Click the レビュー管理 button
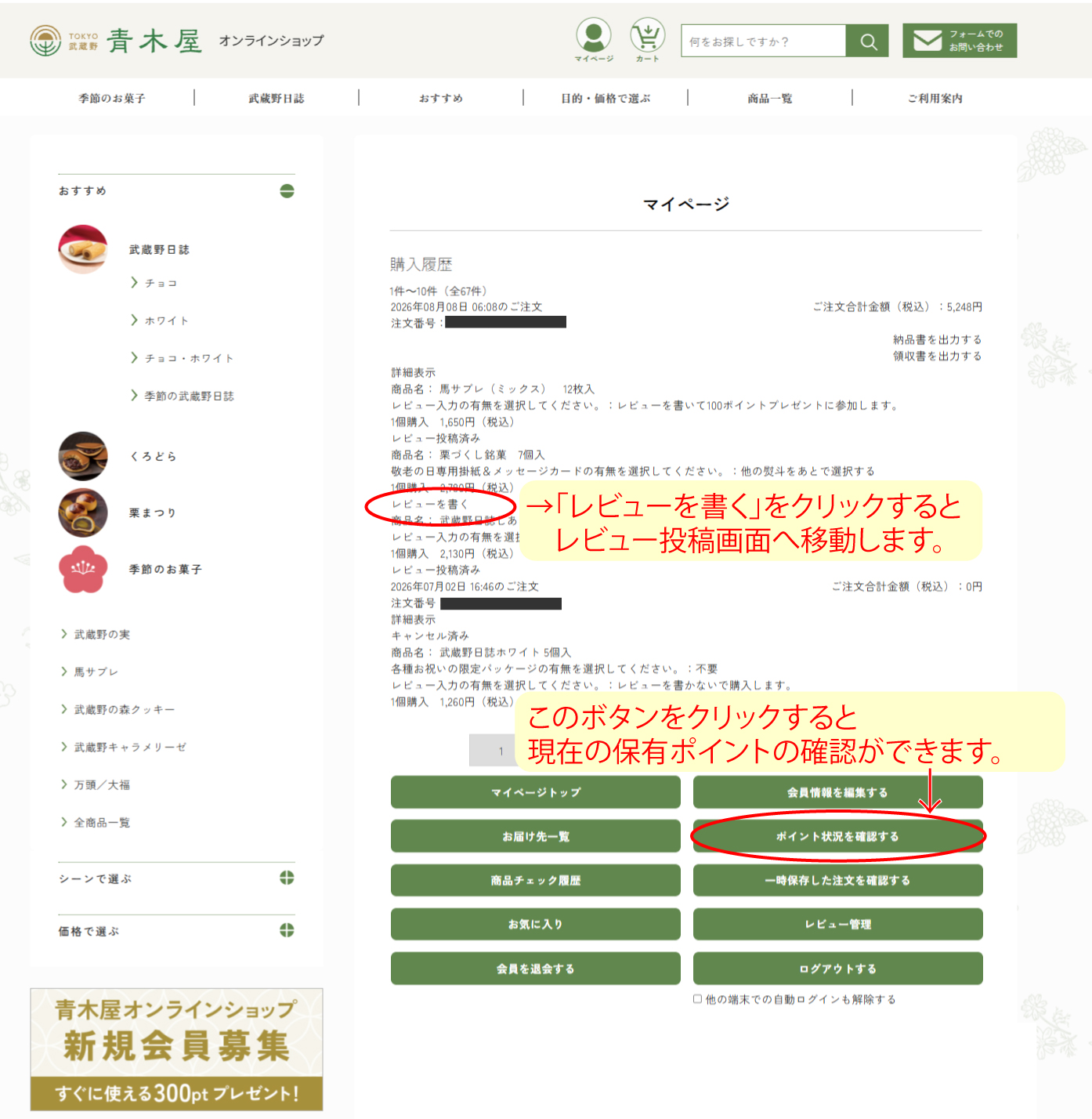 click(x=837, y=924)
